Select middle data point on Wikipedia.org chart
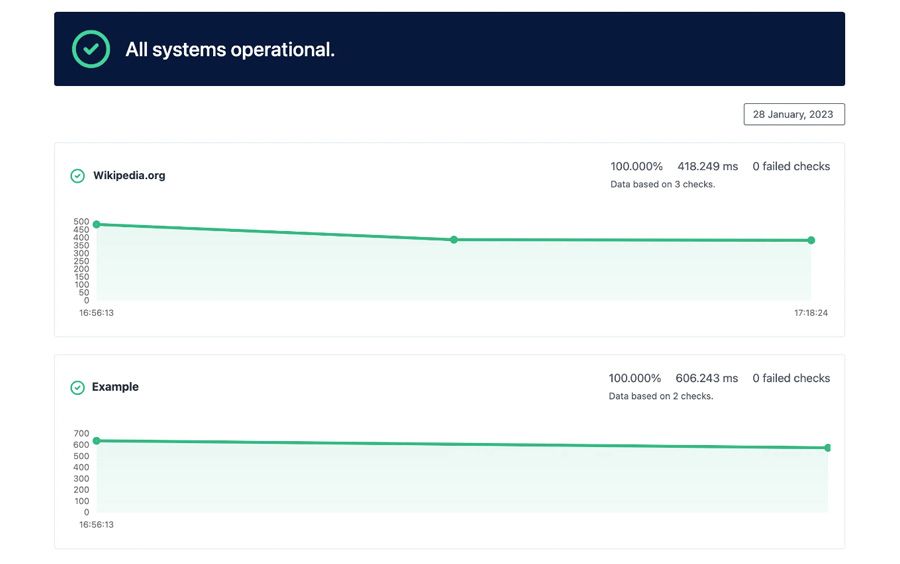This screenshot has height=564, width=900. coord(453,240)
